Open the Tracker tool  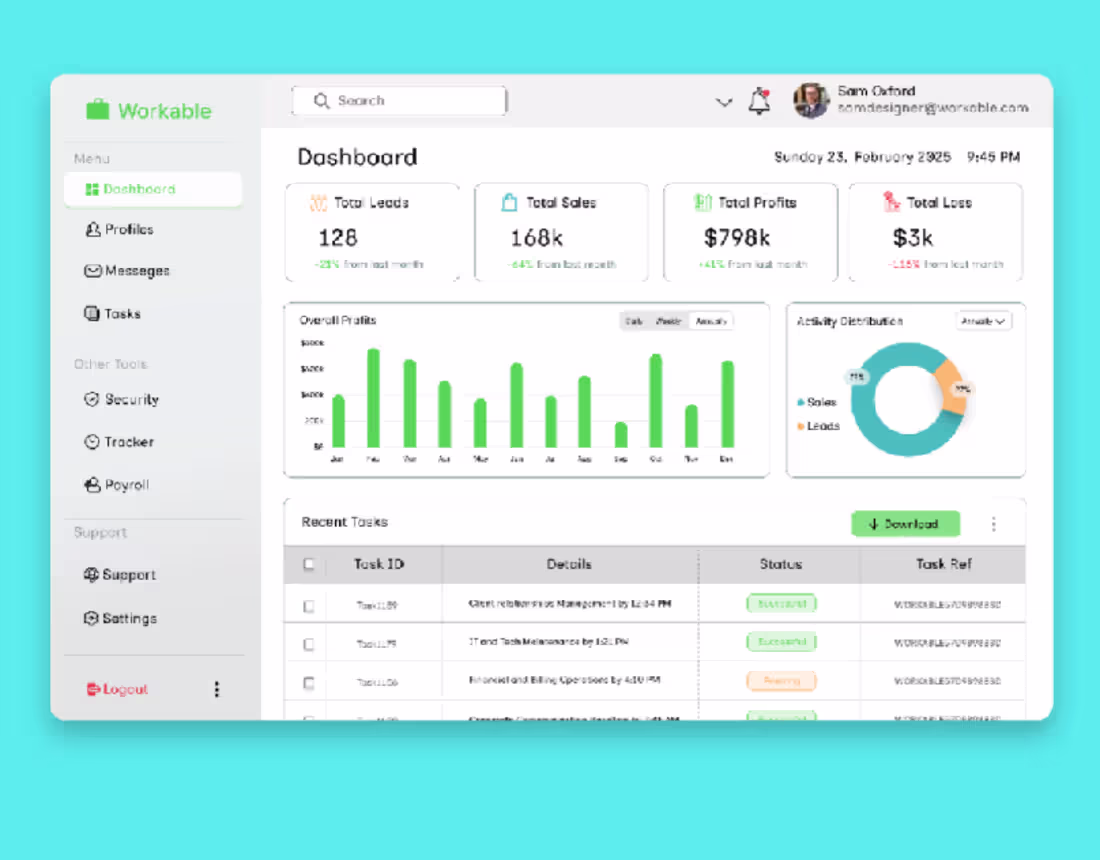click(x=91, y=442)
